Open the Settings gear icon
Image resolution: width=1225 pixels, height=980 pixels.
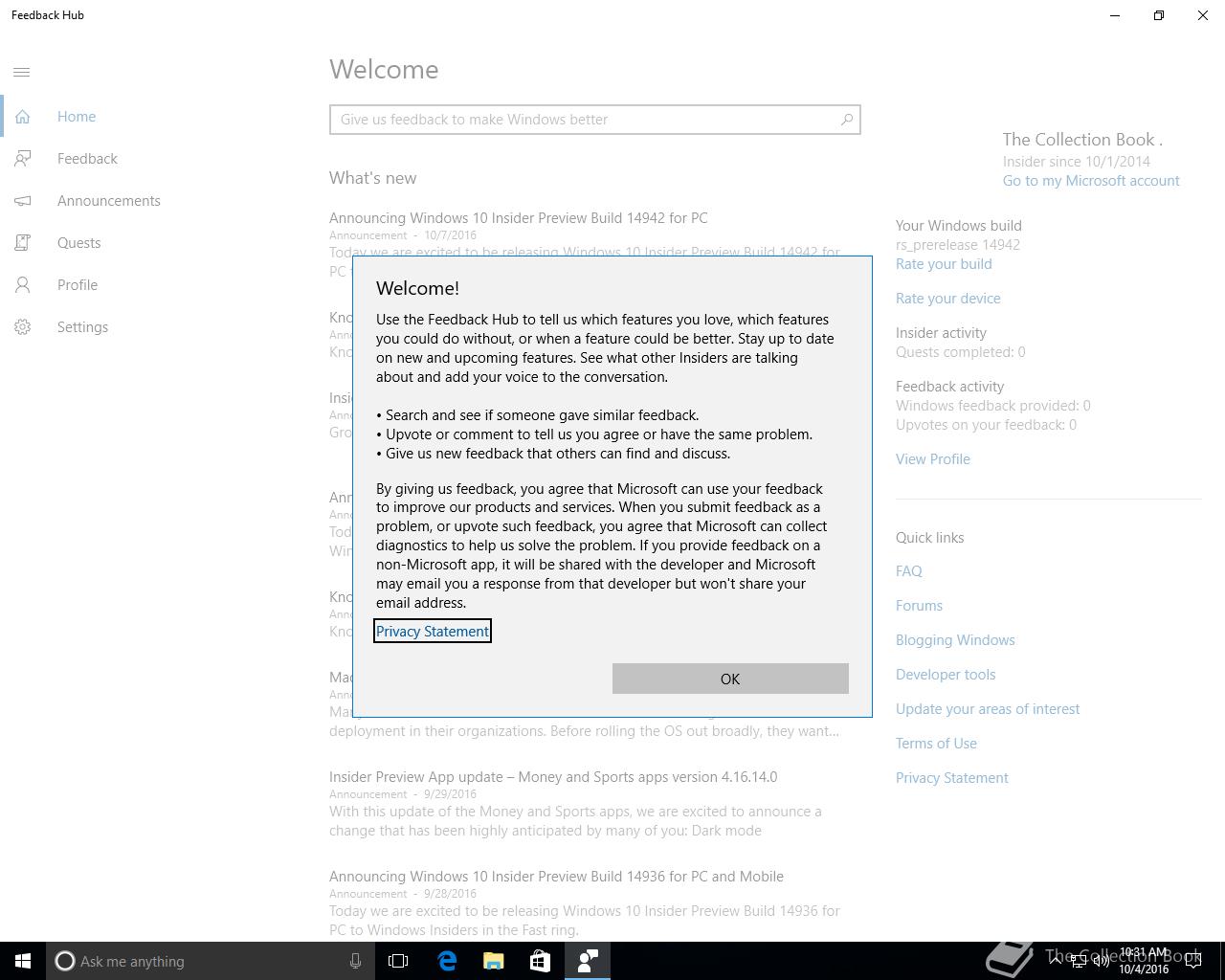click(22, 327)
